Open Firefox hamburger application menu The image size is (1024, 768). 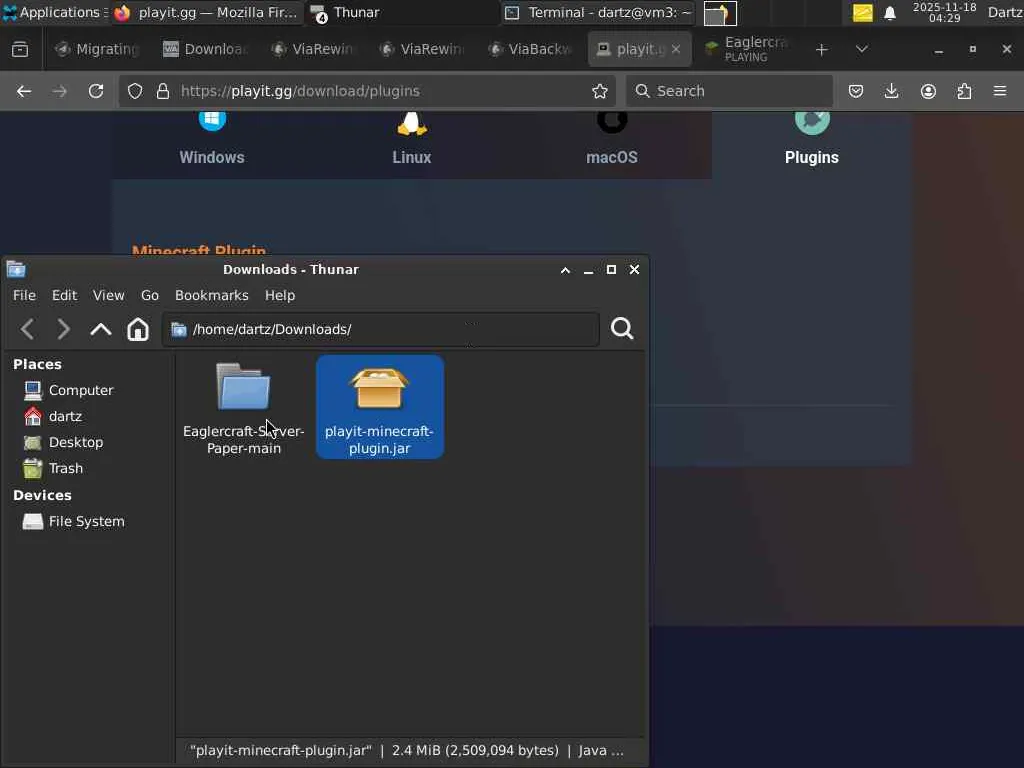coord(1000,91)
